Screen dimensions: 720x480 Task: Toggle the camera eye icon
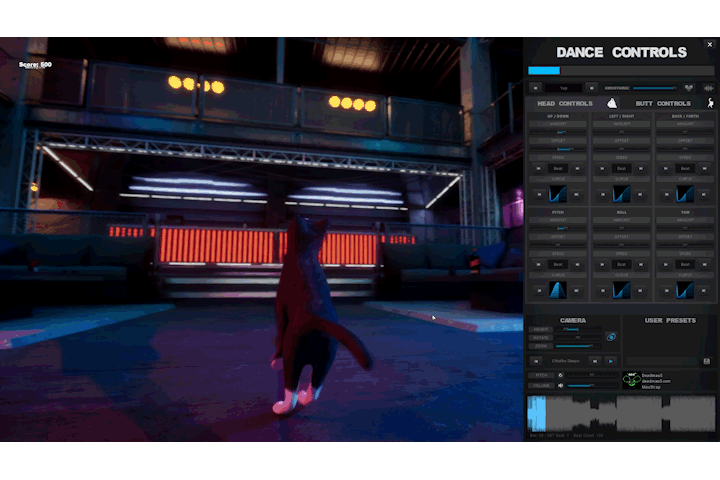point(611,337)
